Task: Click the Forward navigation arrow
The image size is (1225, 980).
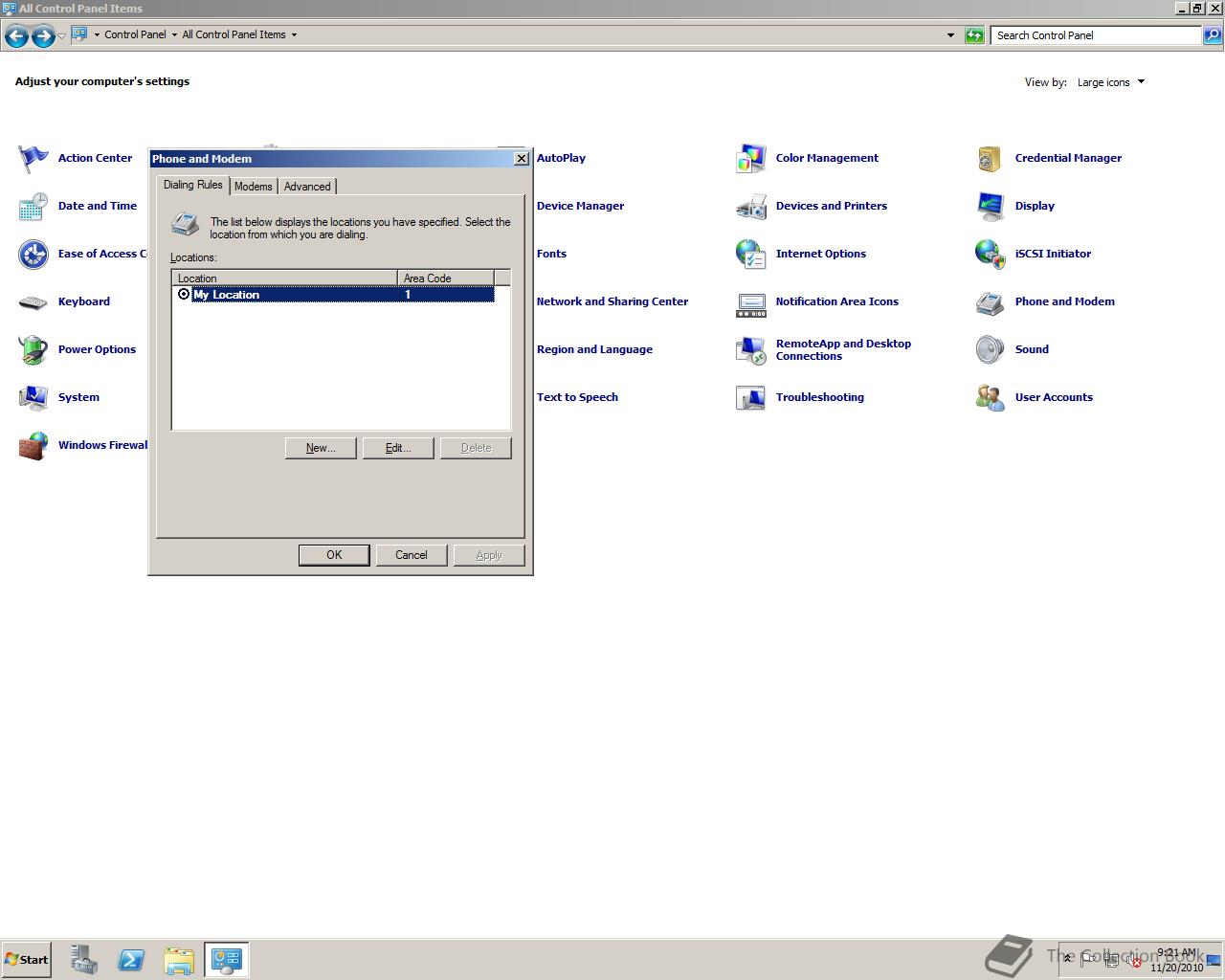Action: pos(43,36)
